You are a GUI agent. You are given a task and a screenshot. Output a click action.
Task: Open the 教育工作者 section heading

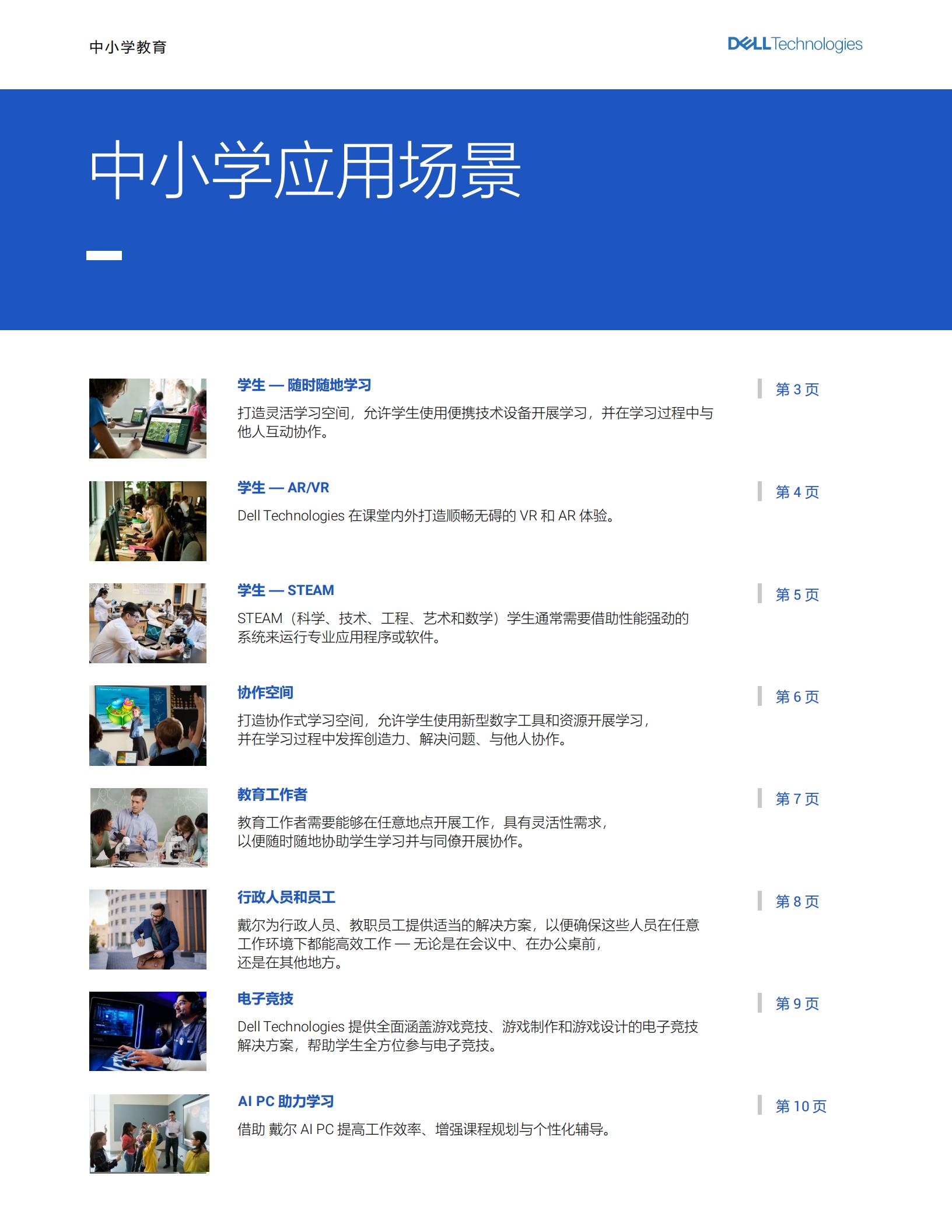[x=272, y=794]
